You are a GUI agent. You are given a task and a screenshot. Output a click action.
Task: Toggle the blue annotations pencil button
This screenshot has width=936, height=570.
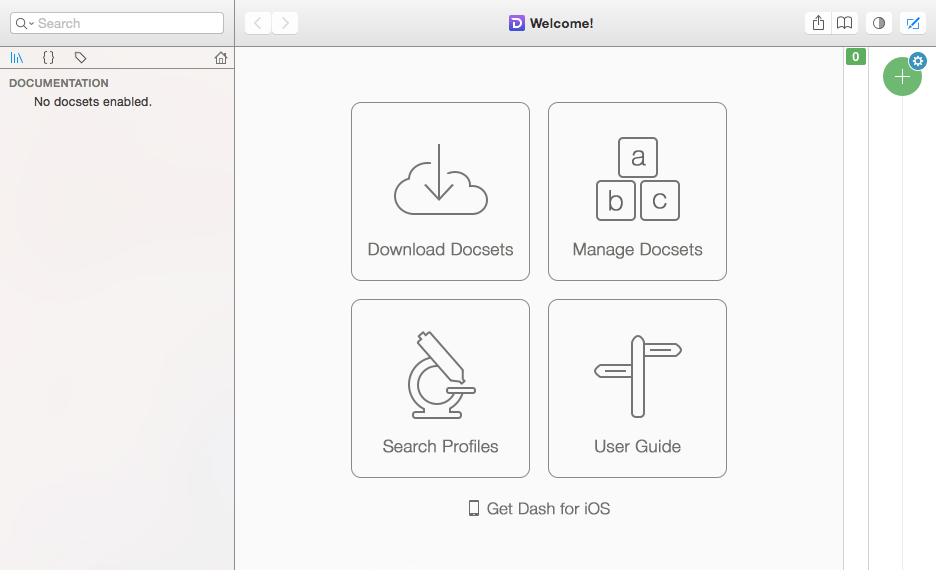point(912,23)
